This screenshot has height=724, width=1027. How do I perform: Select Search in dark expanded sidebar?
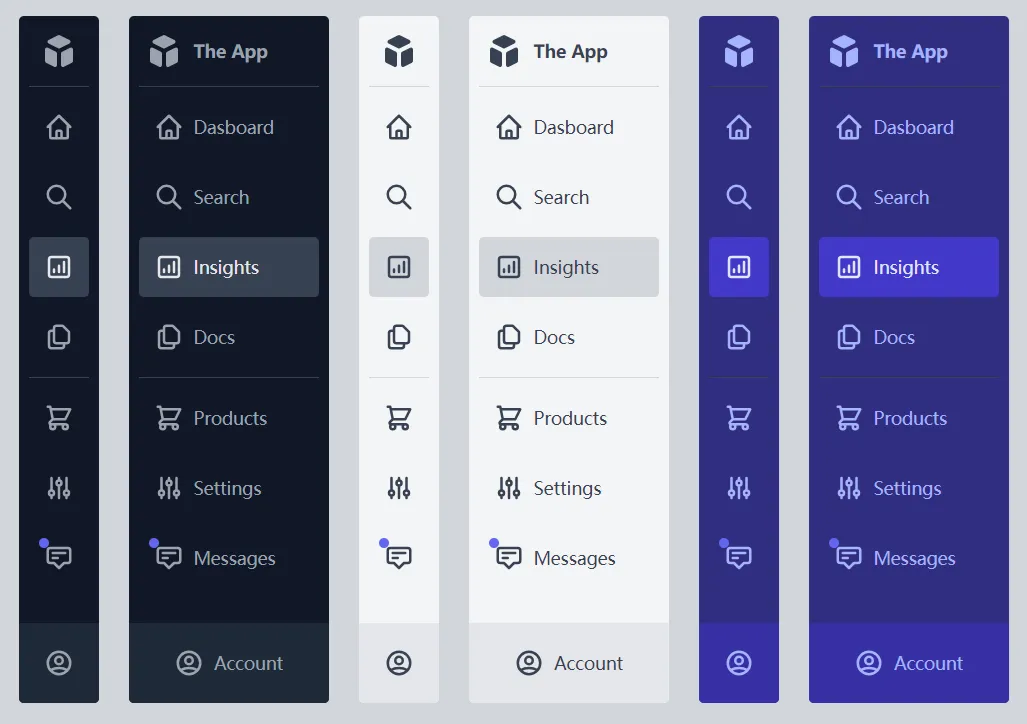[229, 197]
